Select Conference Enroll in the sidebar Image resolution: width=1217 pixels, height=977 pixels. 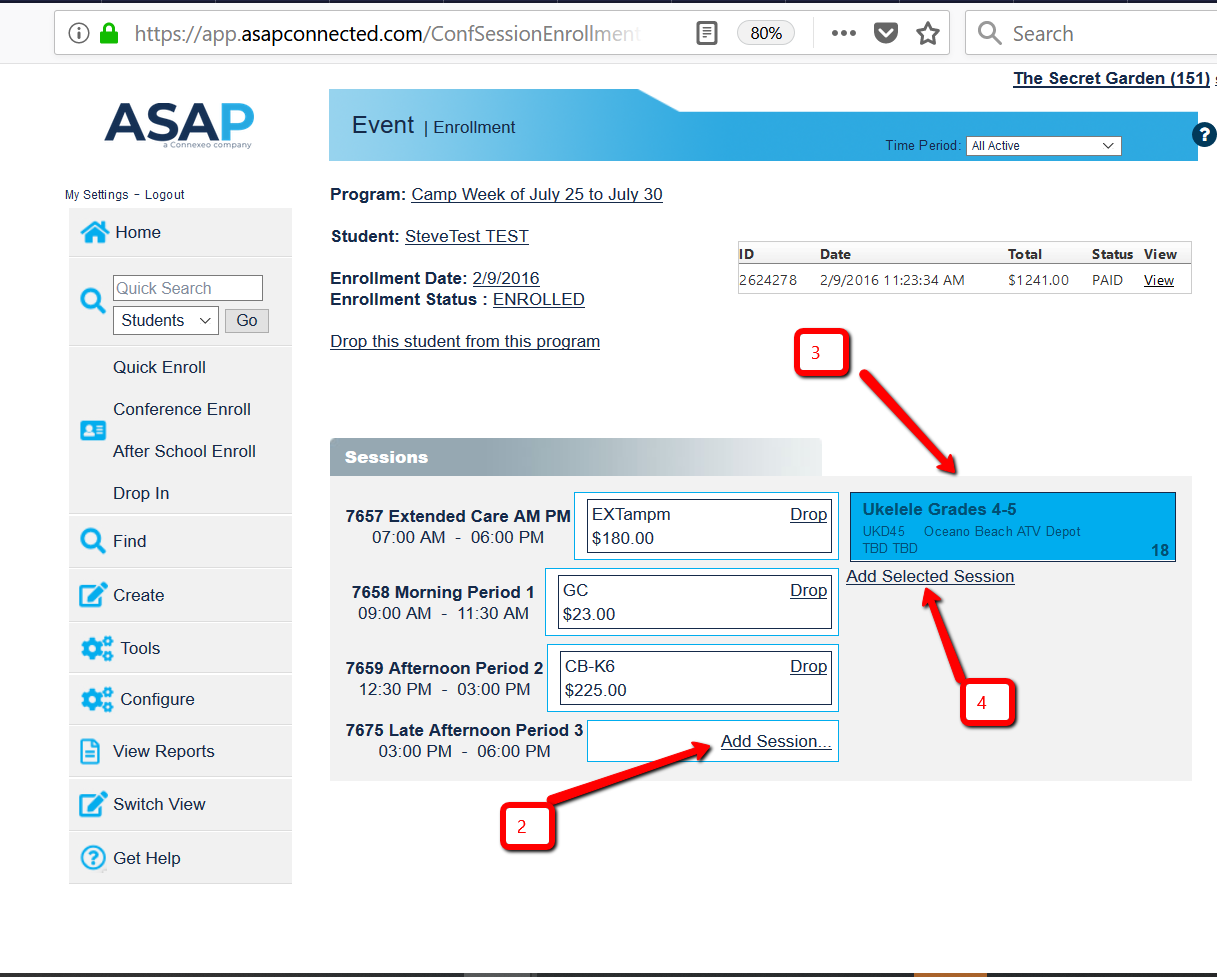click(x=182, y=409)
